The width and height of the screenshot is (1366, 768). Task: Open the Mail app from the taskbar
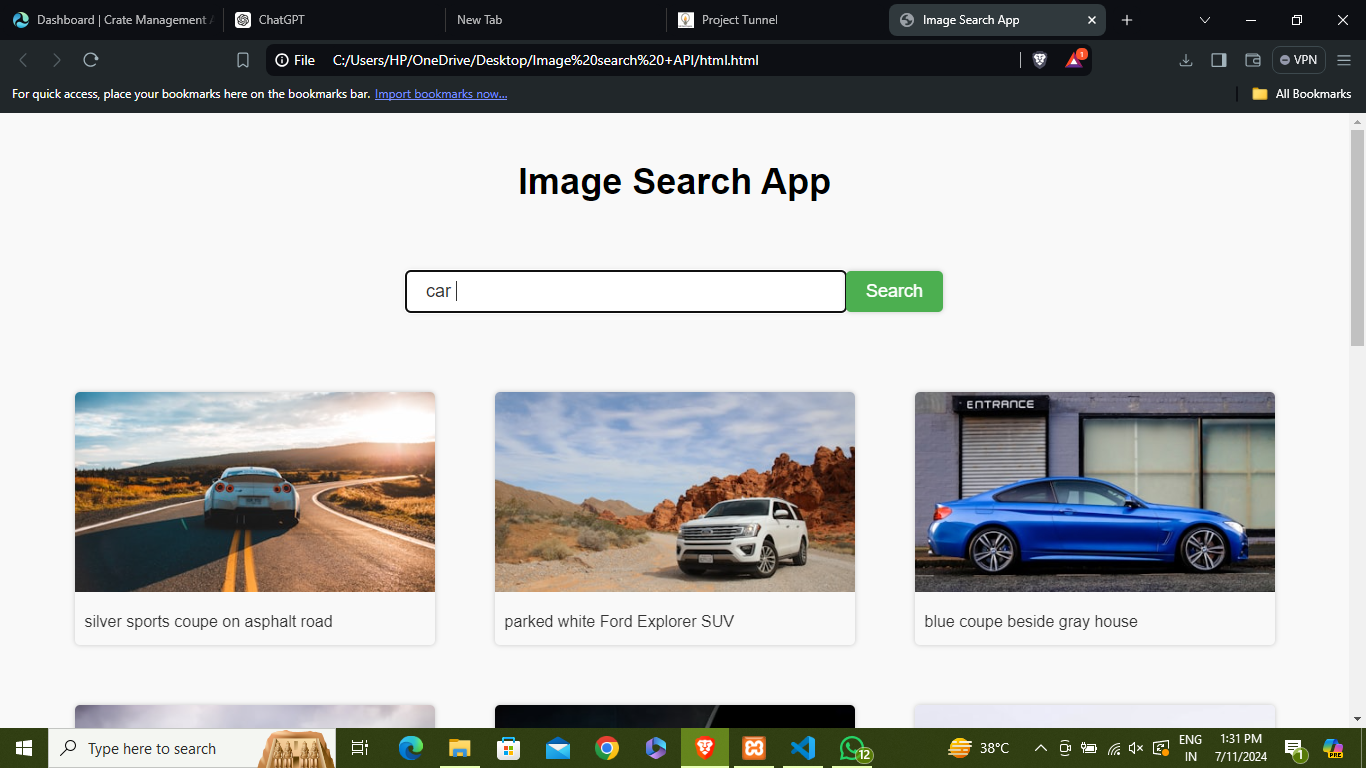[557, 748]
